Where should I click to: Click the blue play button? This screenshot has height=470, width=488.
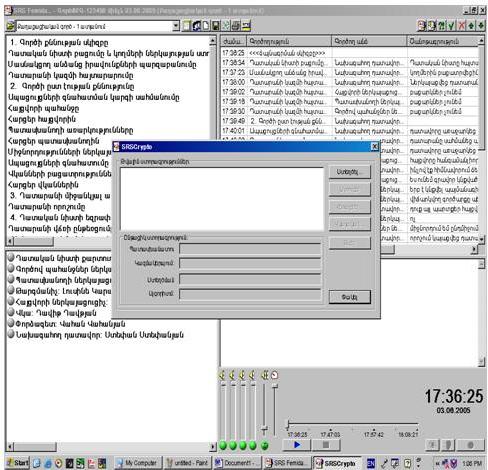click(x=297, y=445)
